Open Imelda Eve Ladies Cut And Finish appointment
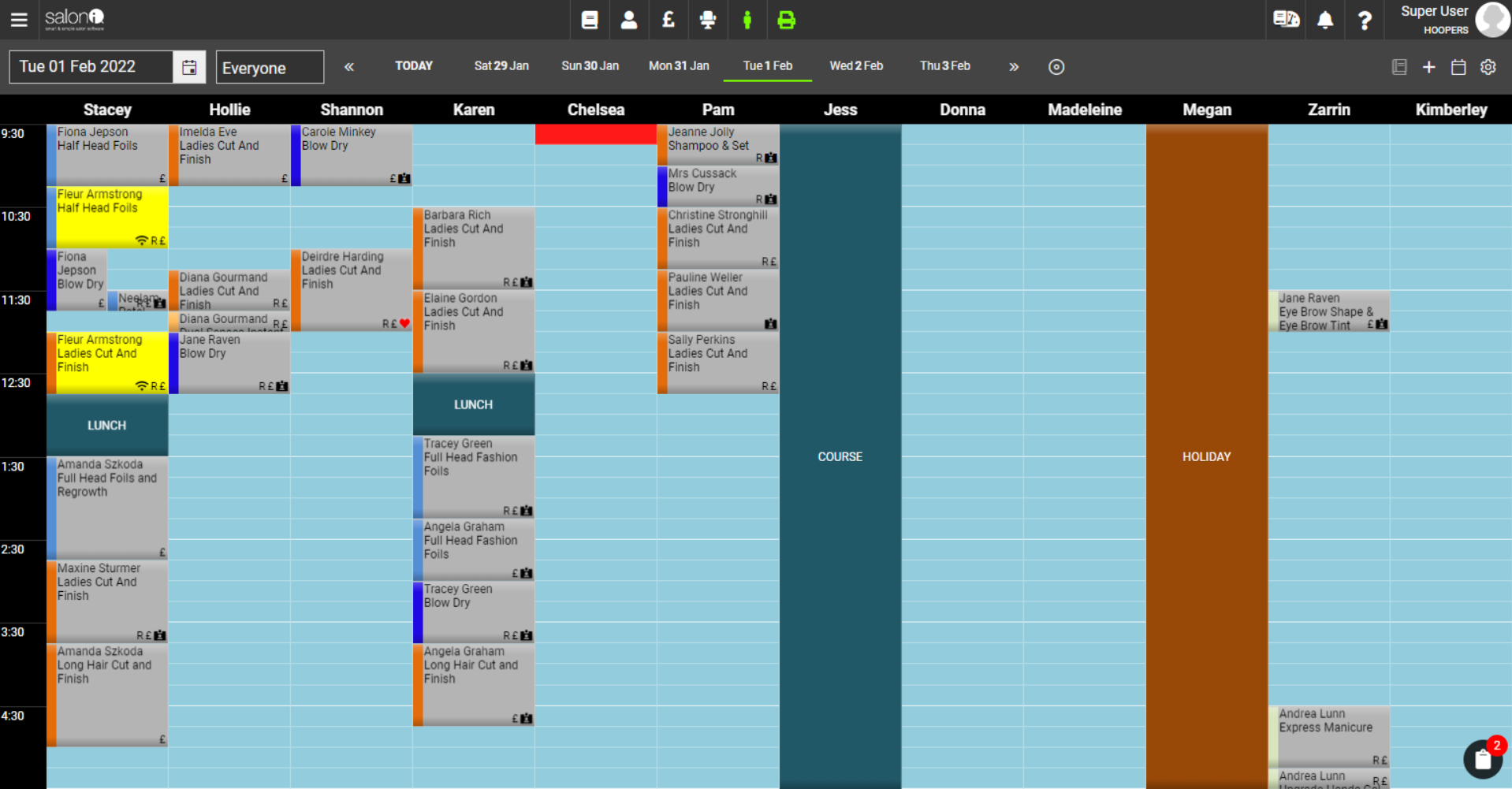The height and width of the screenshot is (789, 1512). pyautogui.click(x=229, y=154)
